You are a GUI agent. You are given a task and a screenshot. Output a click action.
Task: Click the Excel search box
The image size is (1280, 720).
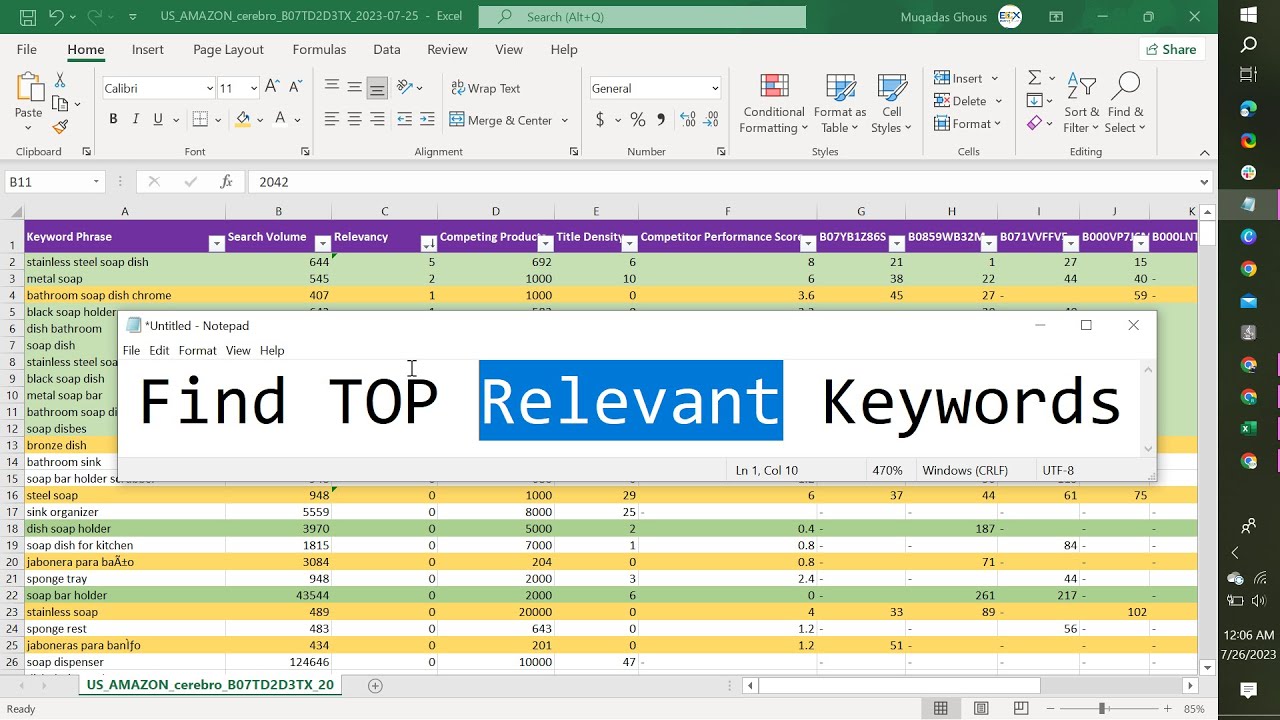(x=641, y=17)
